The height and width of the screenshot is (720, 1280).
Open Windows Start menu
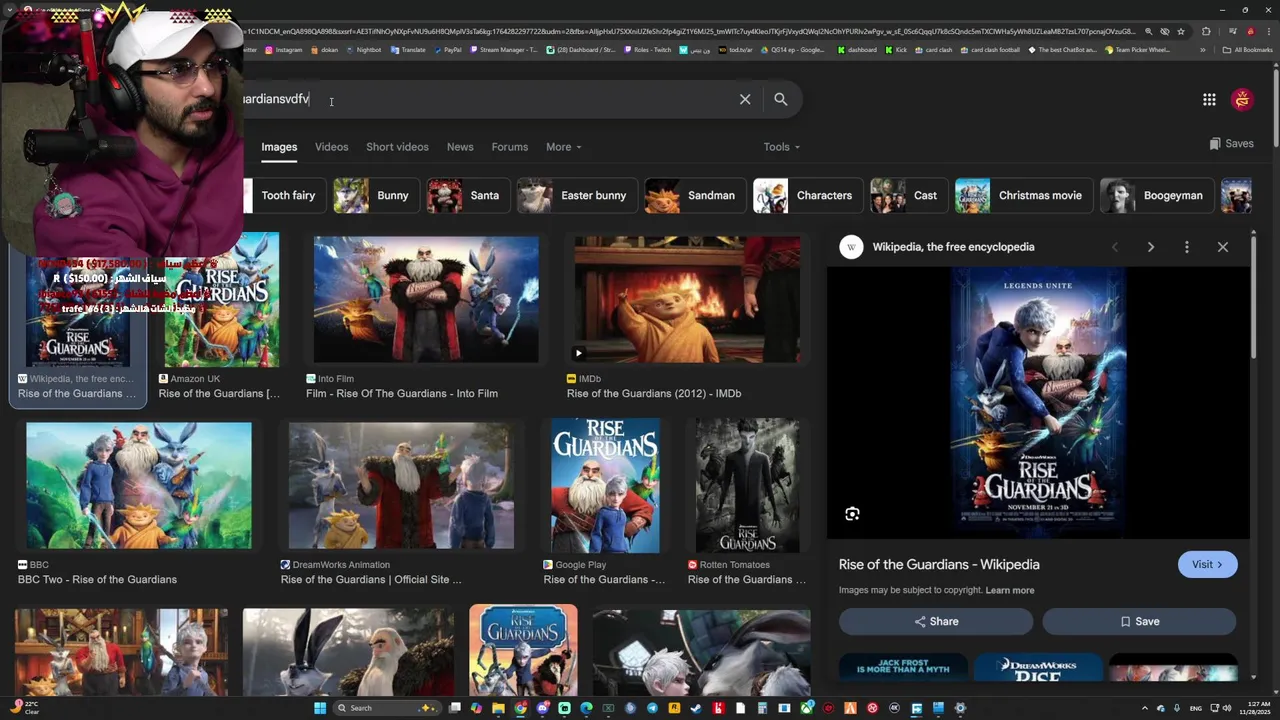pyautogui.click(x=320, y=708)
